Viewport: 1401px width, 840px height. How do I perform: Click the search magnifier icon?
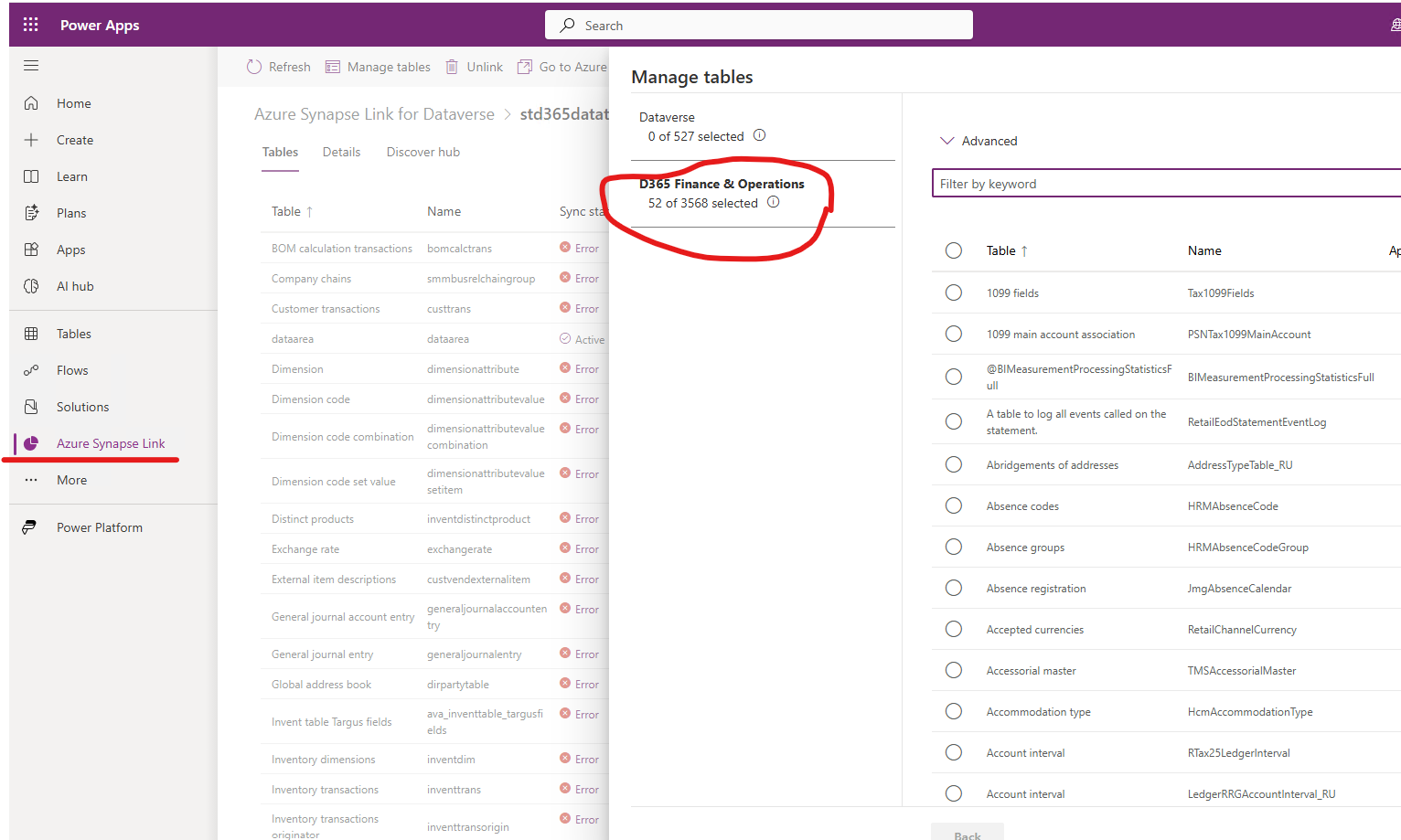click(568, 25)
